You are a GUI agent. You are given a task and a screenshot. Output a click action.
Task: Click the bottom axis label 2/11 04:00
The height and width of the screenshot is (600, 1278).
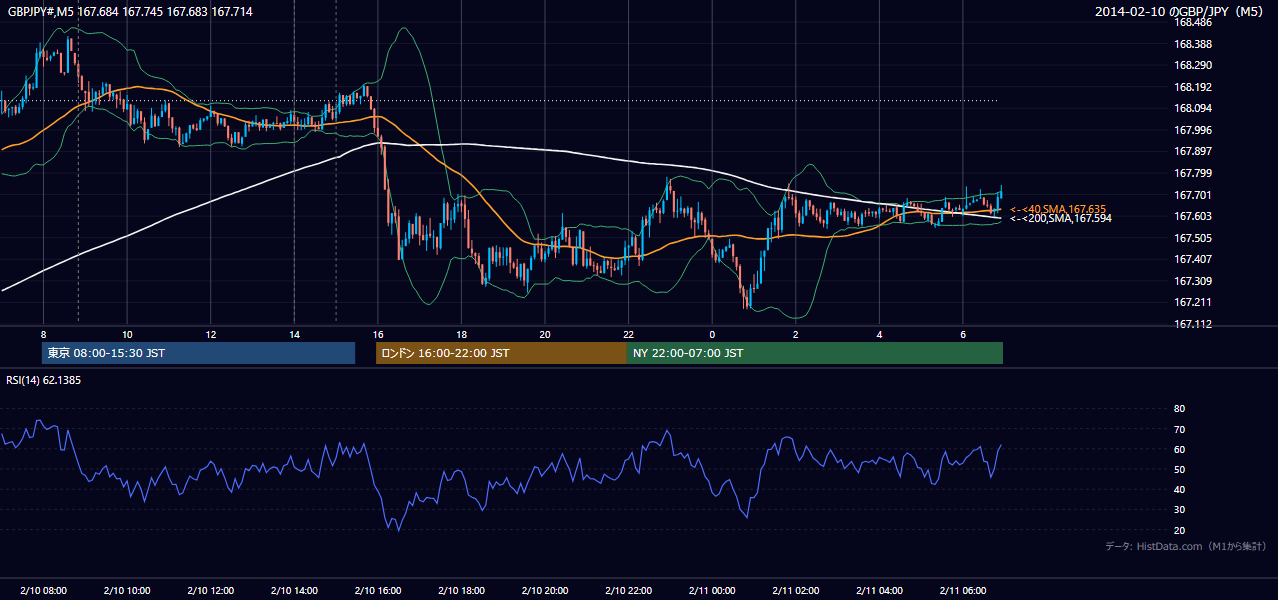pos(879,591)
